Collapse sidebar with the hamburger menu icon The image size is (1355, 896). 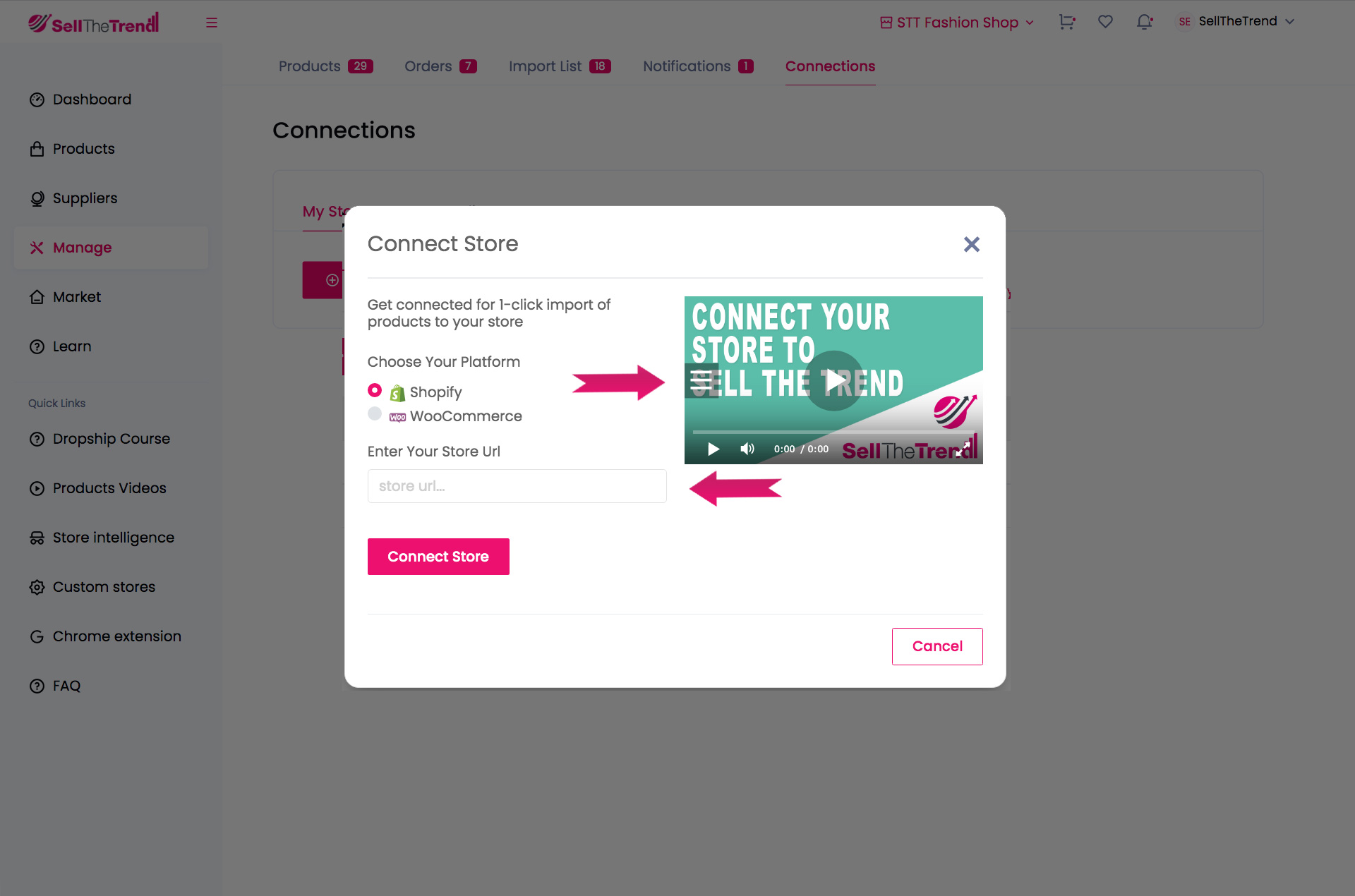click(x=212, y=23)
